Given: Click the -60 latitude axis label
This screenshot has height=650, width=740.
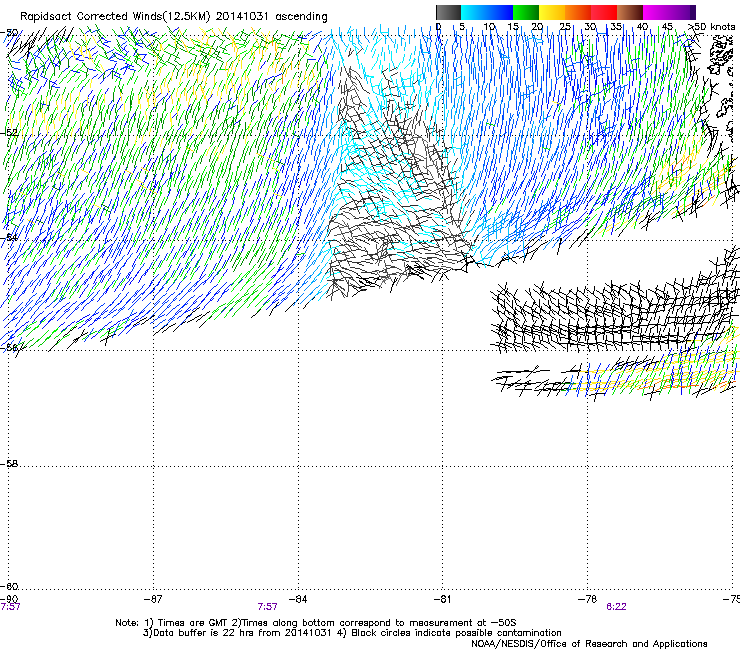Looking at the screenshot, I should point(9,586).
